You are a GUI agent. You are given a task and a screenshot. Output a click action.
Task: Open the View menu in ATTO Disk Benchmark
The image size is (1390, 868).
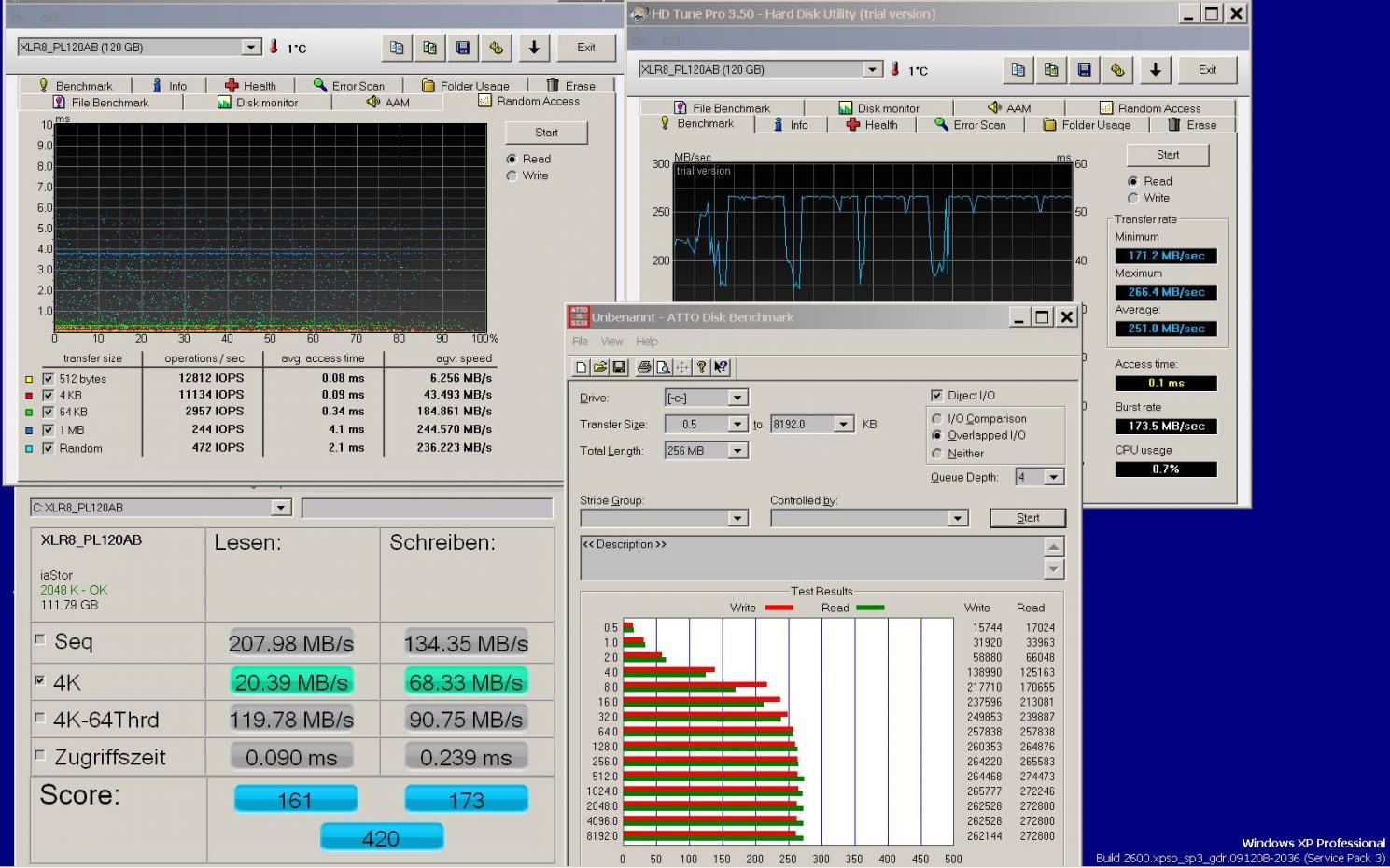coord(611,342)
